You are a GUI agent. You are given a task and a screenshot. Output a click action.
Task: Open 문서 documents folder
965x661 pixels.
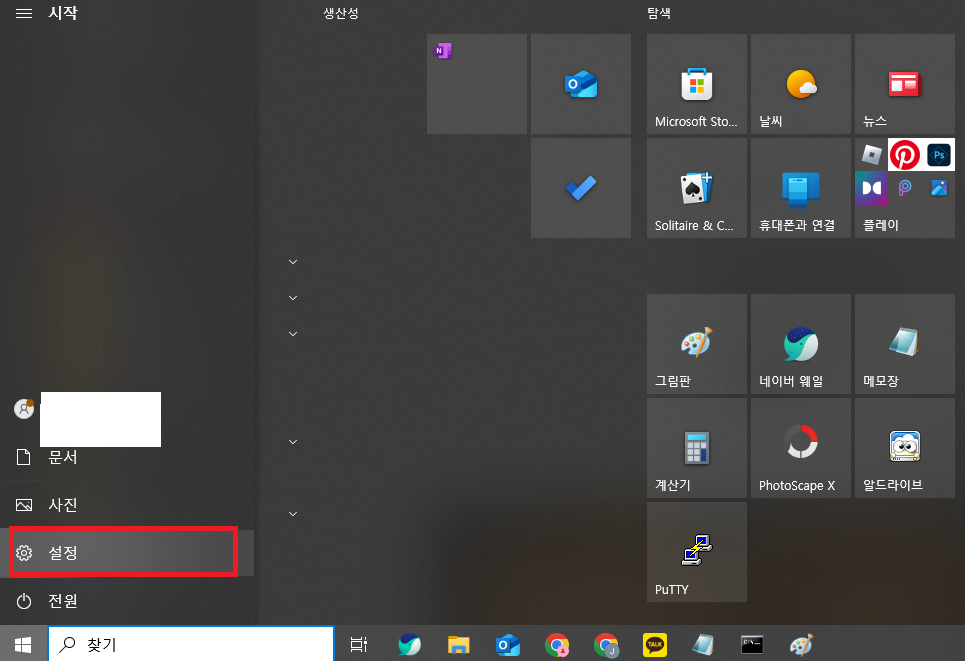coord(127,457)
